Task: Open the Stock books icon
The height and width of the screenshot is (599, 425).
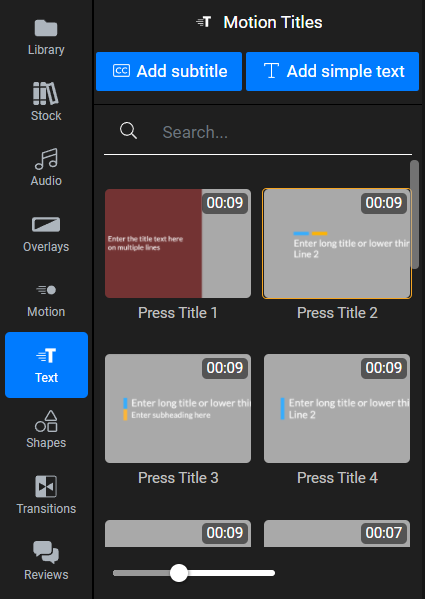Action: pos(46,93)
